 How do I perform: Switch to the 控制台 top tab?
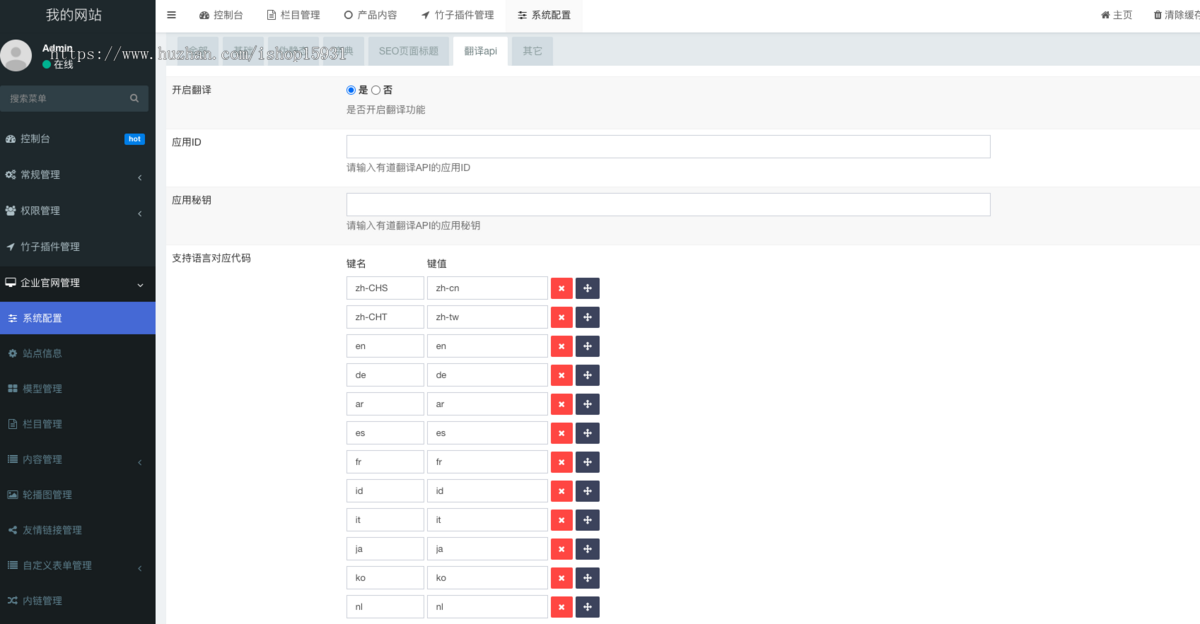pos(221,15)
